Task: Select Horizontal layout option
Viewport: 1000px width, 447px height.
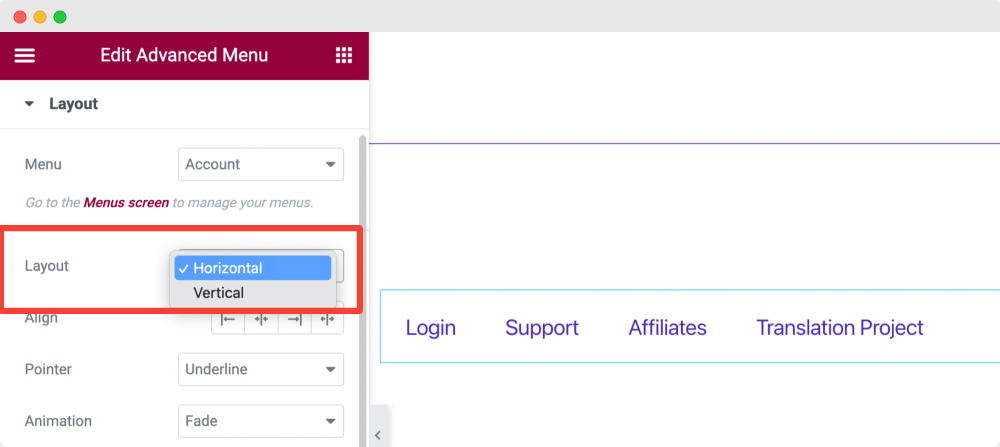Action: [253, 268]
